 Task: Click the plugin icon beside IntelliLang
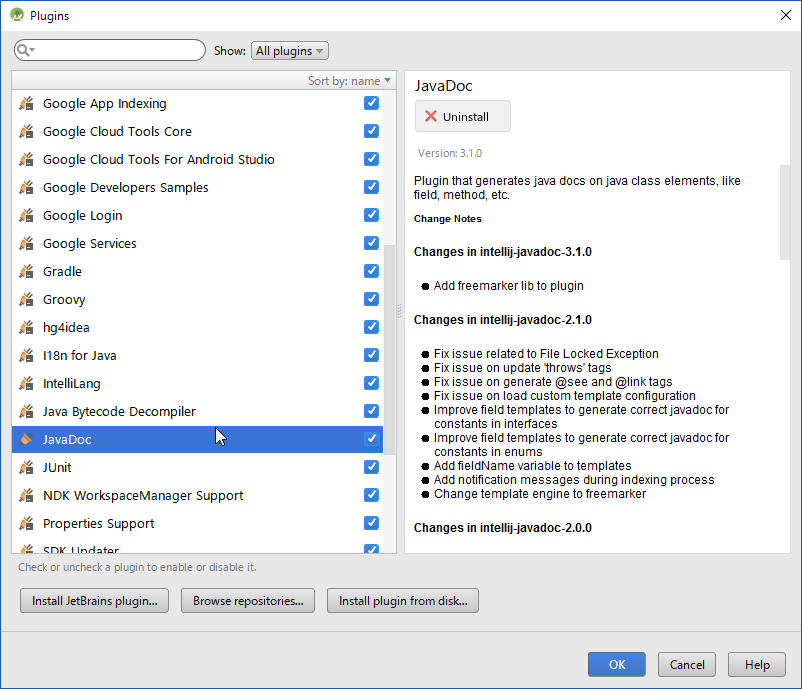coord(27,384)
